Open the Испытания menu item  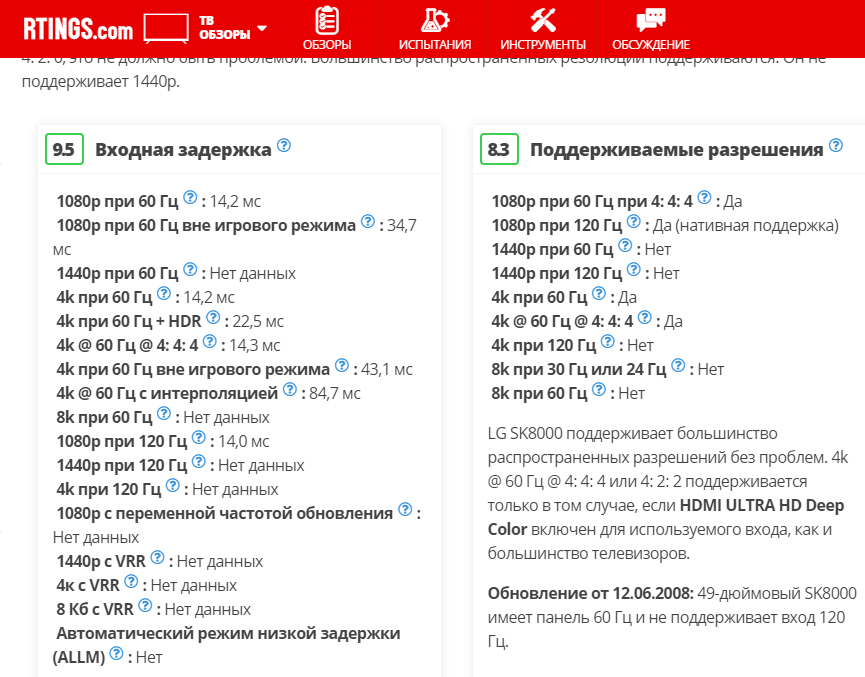click(x=435, y=30)
